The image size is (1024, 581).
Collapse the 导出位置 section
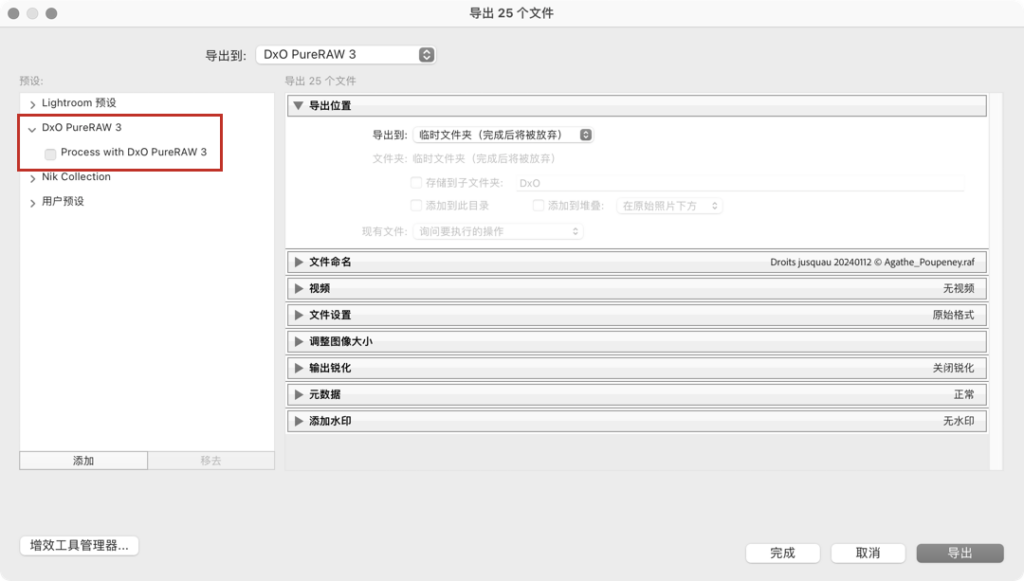(x=298, y=105)
